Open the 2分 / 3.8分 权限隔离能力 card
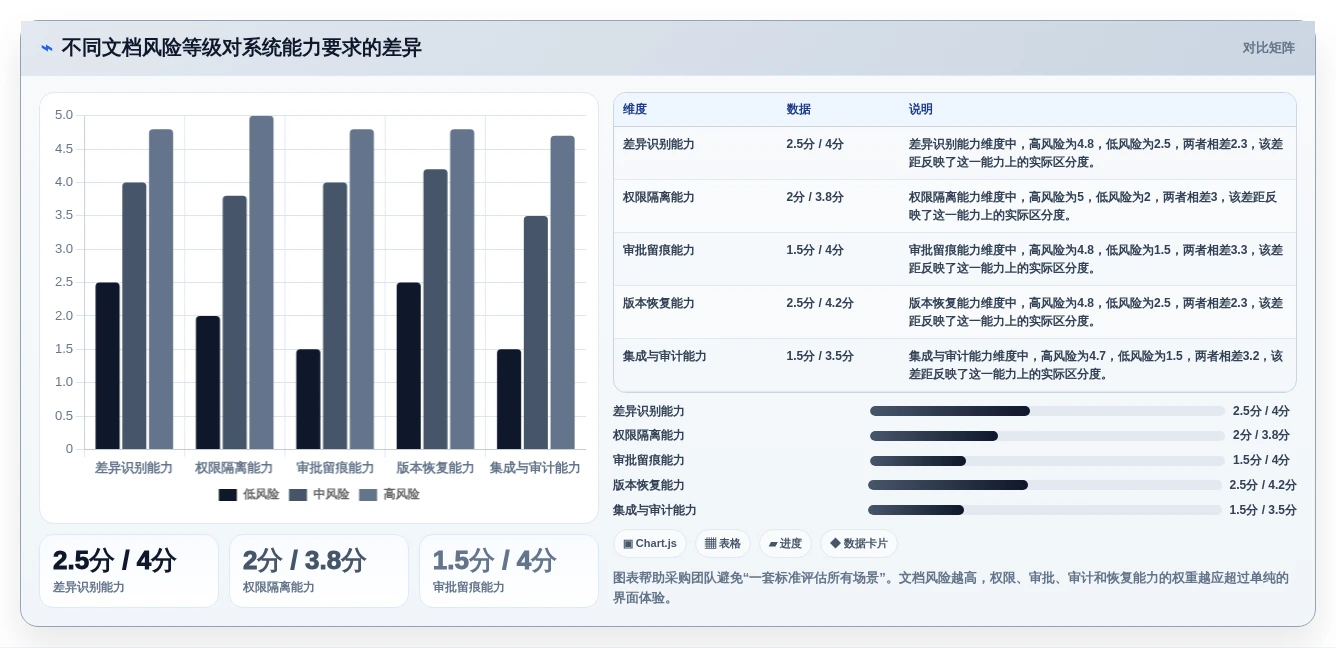The height and width of the screenshot is (648, 1336). coord(319,571)
